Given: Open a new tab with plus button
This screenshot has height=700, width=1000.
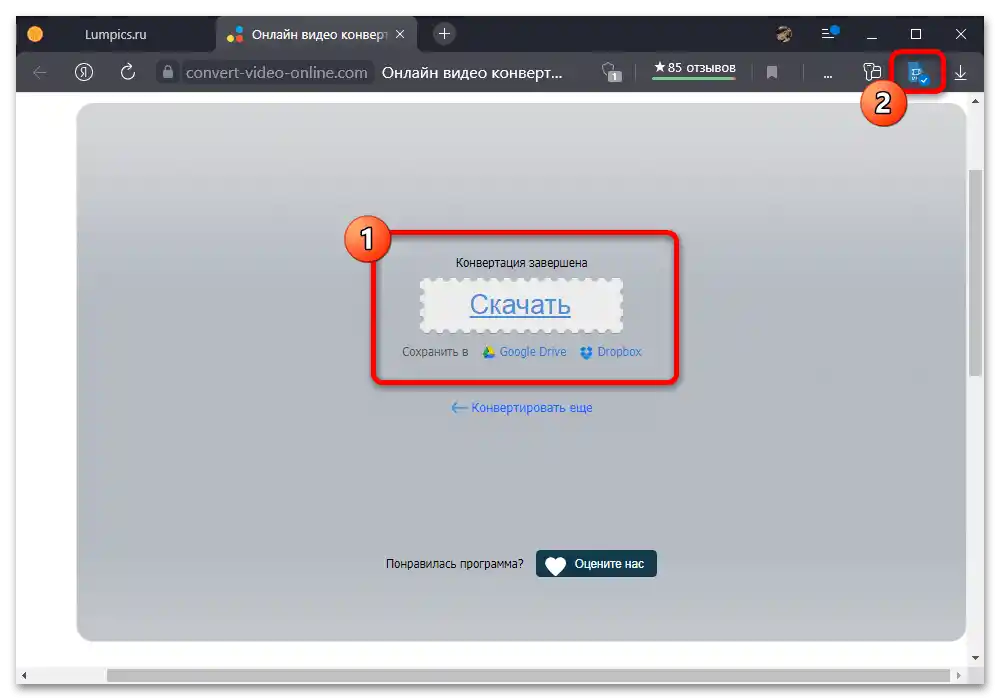Looking at the screenshot, I should pos(445,33).
